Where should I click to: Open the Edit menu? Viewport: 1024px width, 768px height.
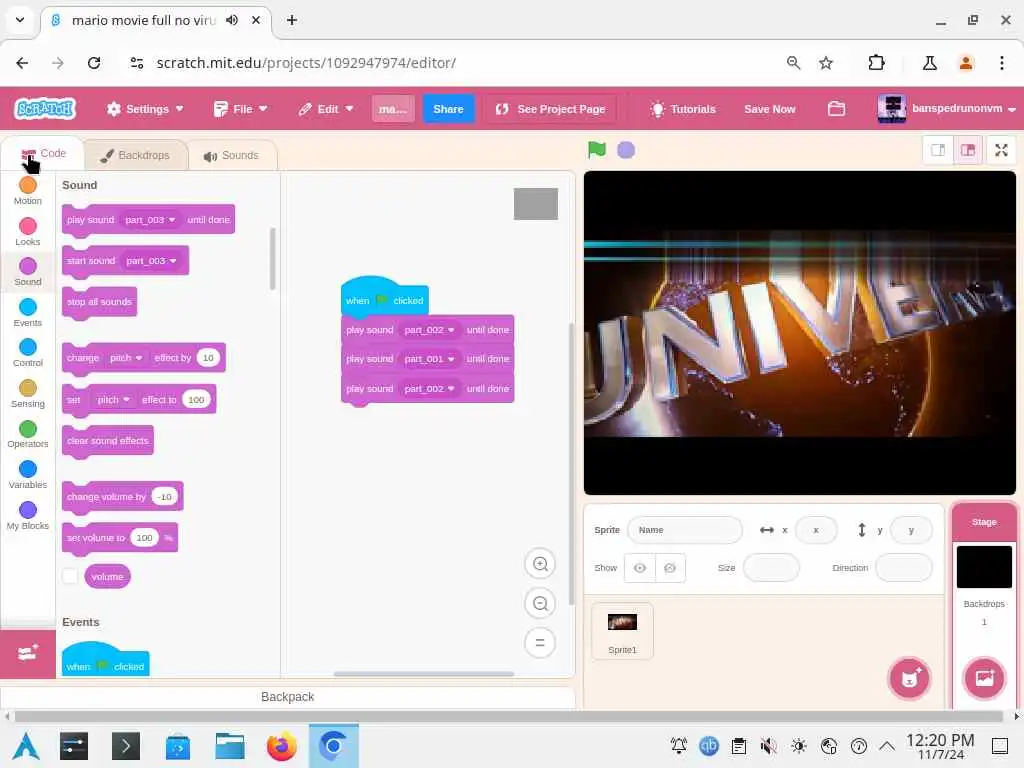[x=325, y=108]
